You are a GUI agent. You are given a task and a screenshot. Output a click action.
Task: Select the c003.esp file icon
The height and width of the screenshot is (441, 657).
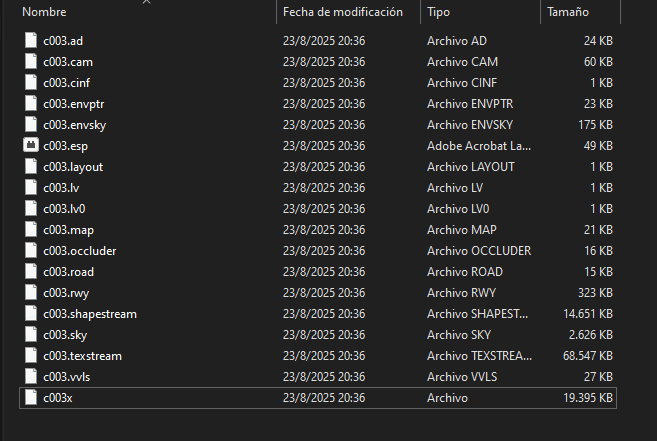point(31,145)
